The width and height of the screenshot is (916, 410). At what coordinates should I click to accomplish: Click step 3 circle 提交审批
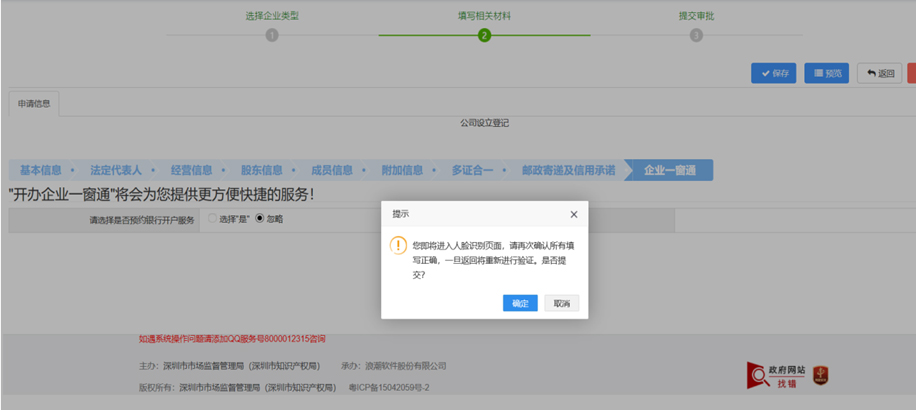696,35
